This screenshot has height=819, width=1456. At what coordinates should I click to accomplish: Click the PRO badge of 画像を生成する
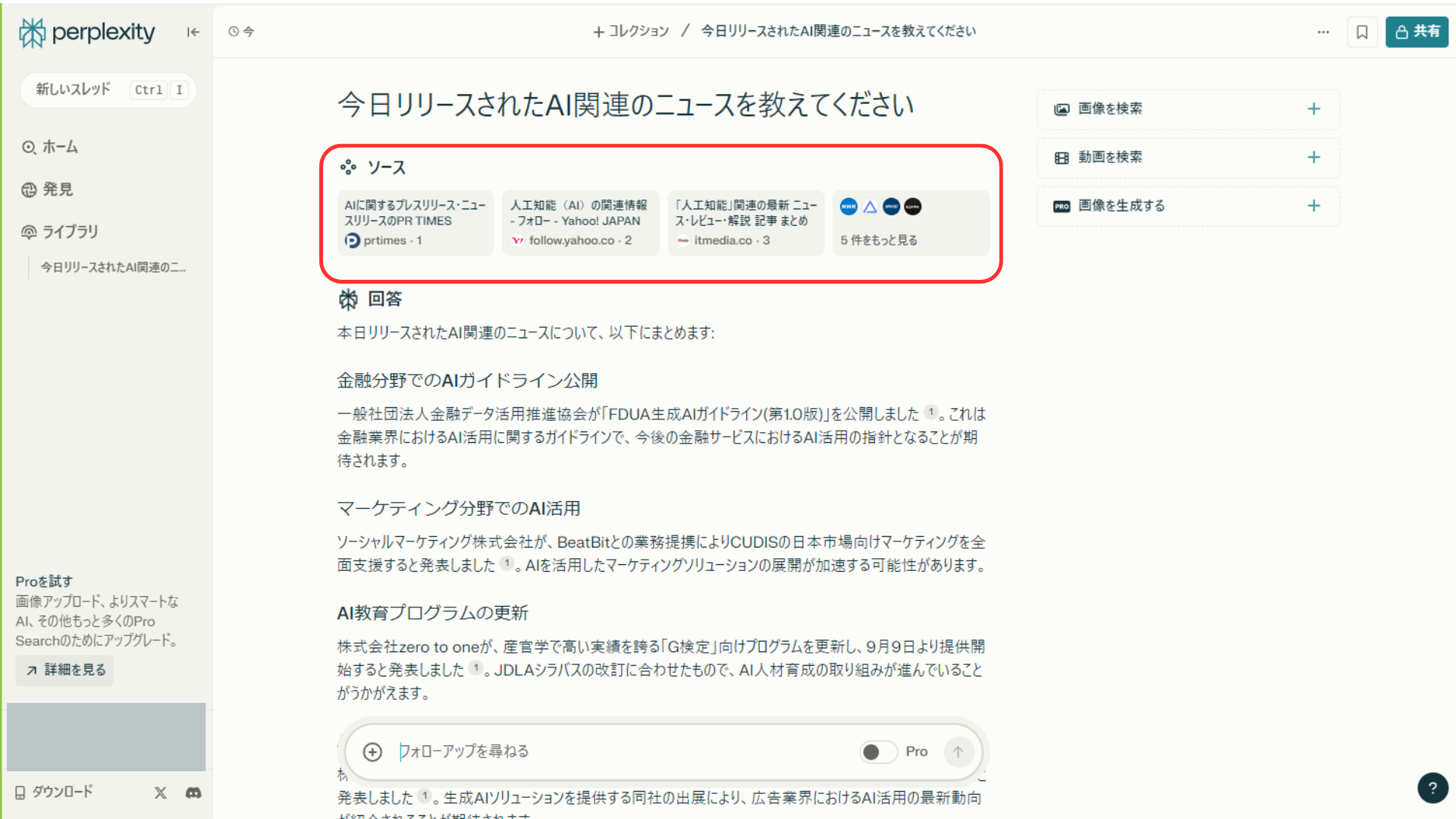point(1062,206)
